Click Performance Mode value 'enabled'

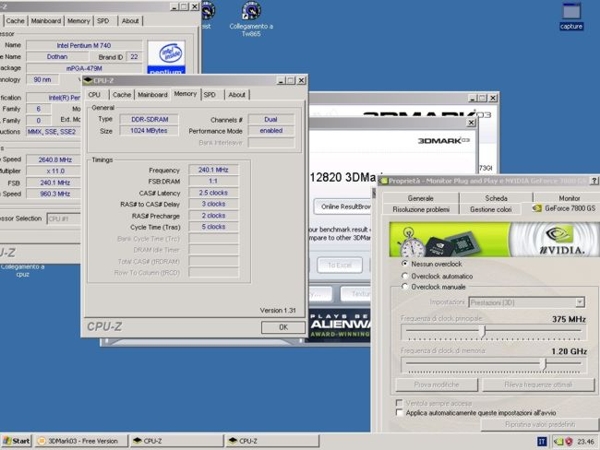click(271, 130)
